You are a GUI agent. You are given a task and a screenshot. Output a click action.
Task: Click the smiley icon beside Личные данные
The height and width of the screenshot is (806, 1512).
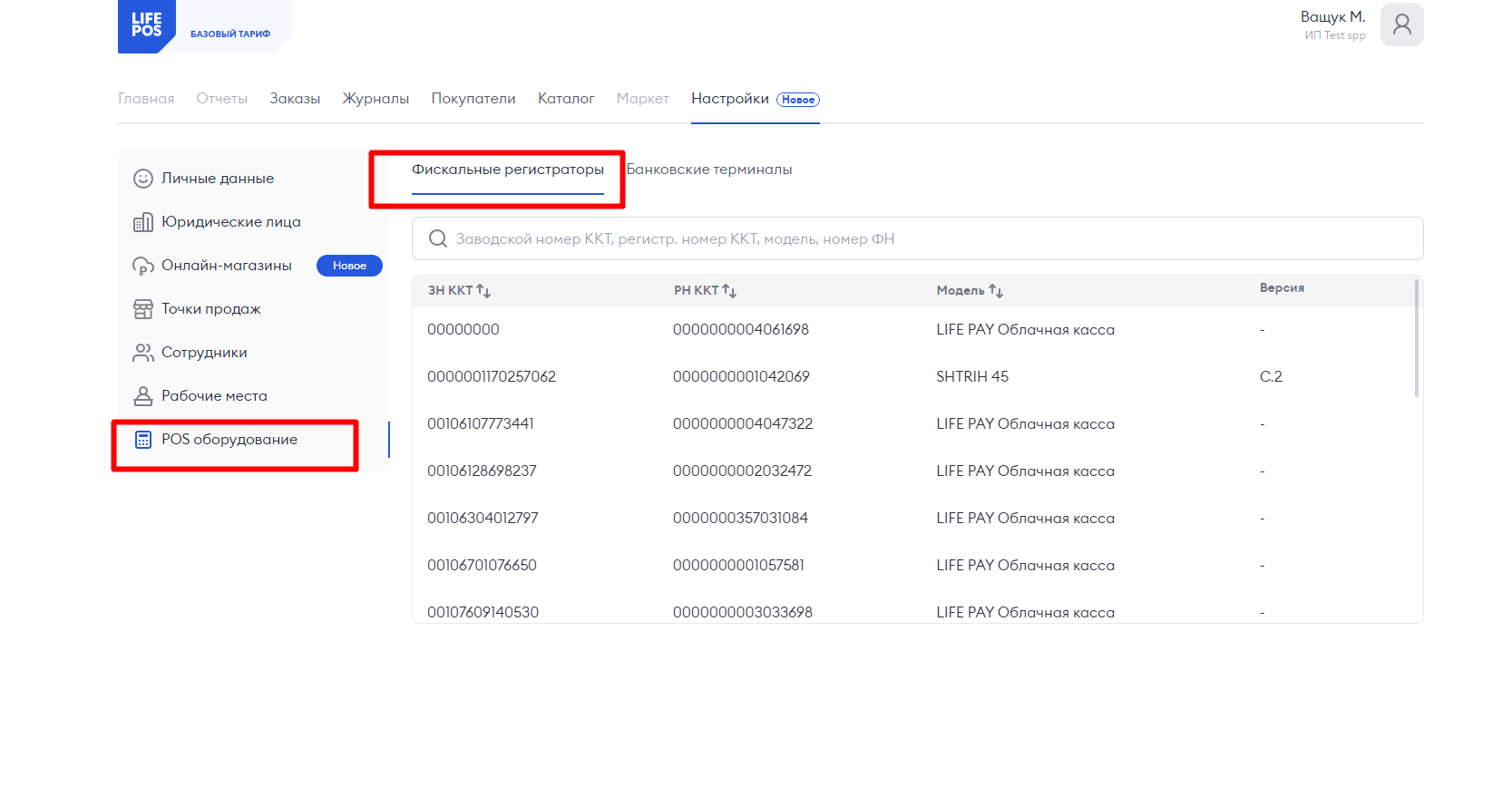point(143,179)
